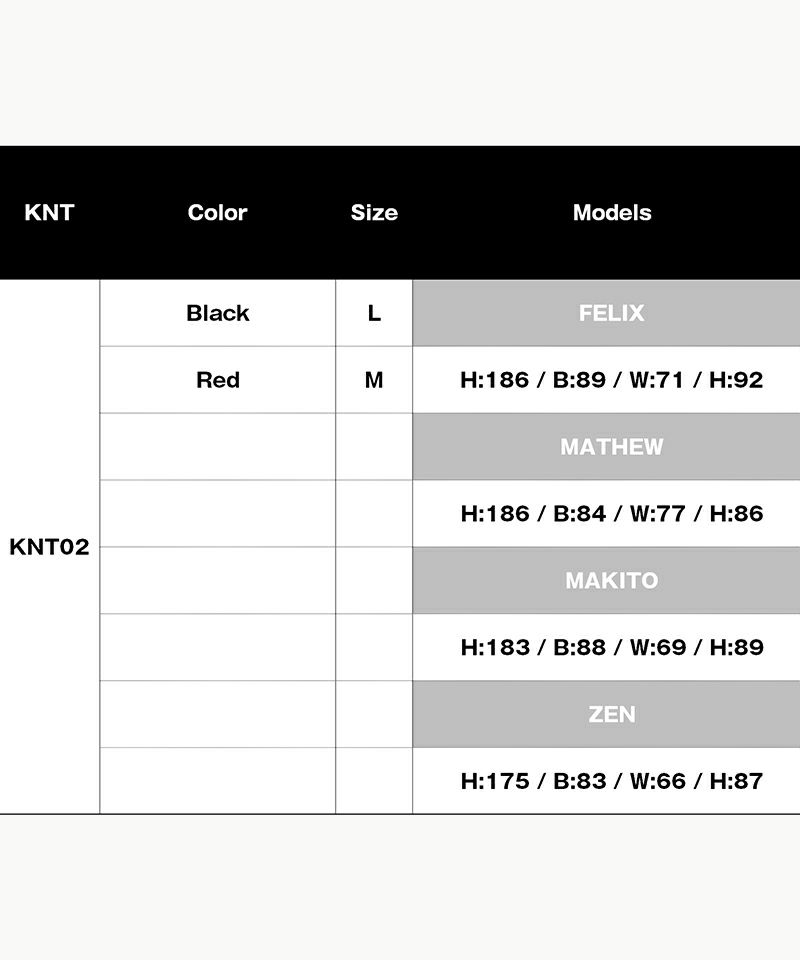800x960 pixels.
Task: Click the measurements H:186 / B:89 / W:71 / H:92
Action: (x=611, y=380)
